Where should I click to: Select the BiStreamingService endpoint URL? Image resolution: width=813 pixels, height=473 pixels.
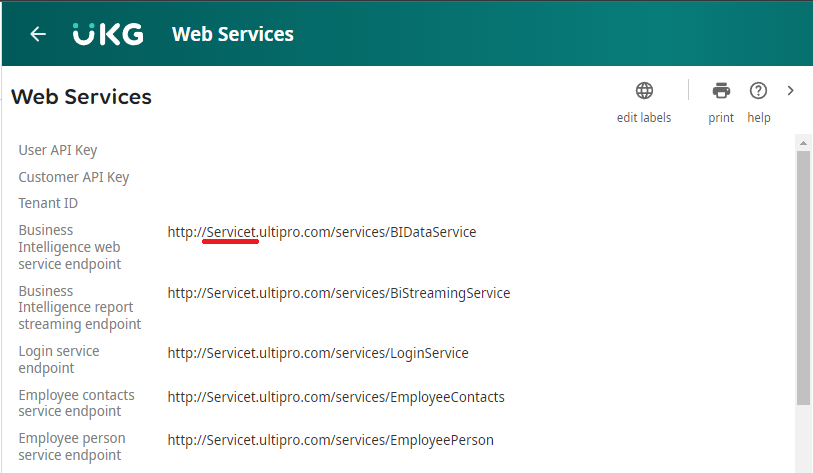click(339, 293)
